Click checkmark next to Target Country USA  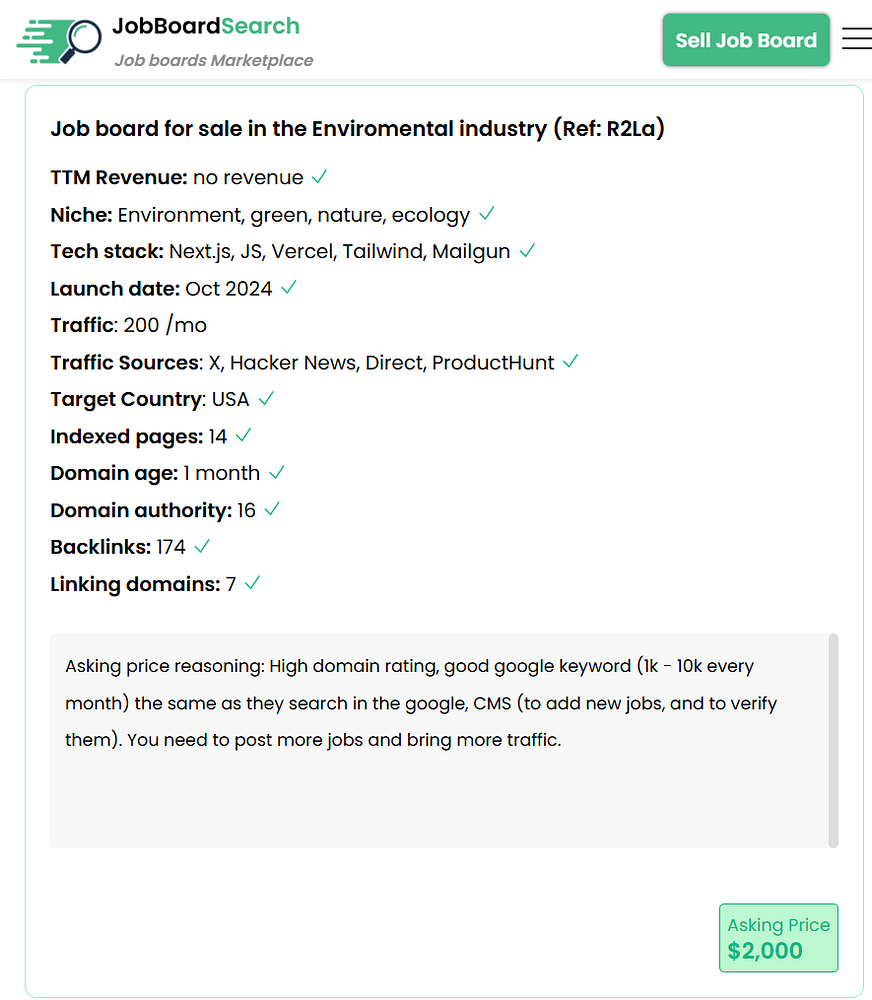(265, 399)
